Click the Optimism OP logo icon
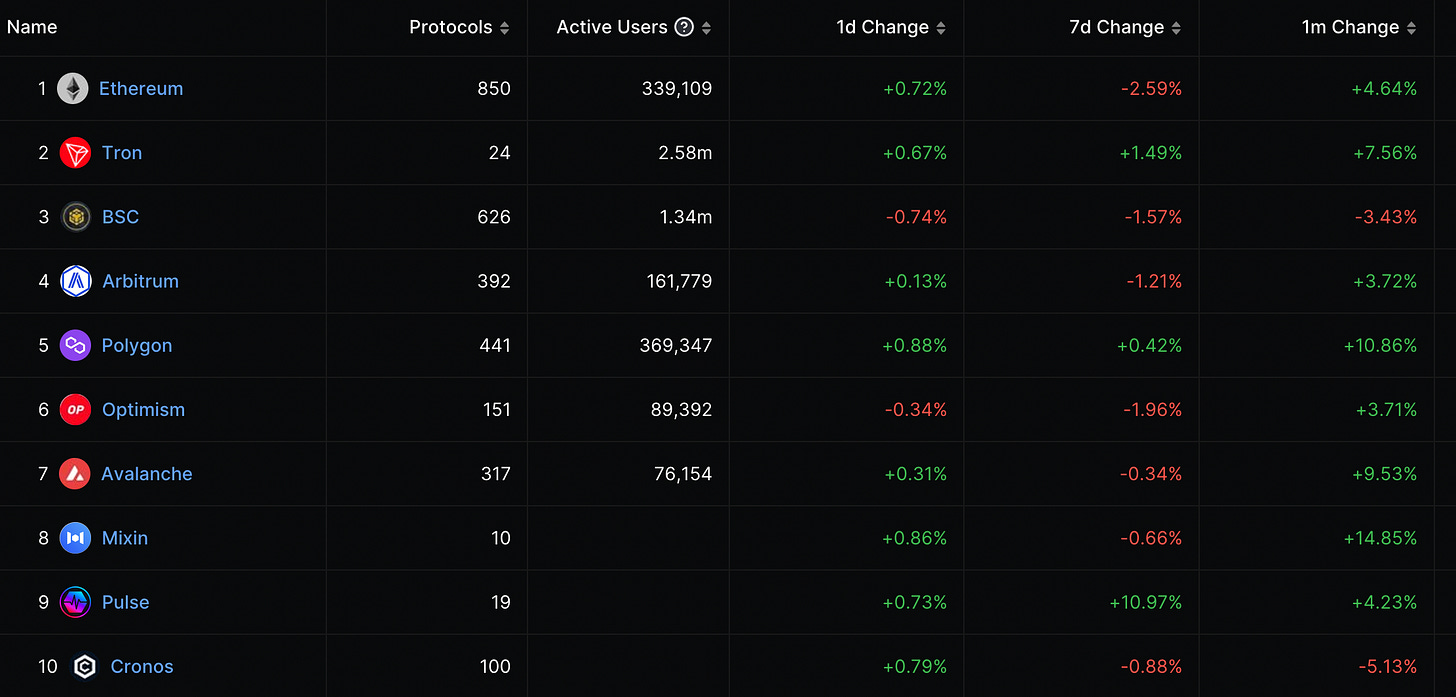This screenshot has height=697, width=1456. 75,409
